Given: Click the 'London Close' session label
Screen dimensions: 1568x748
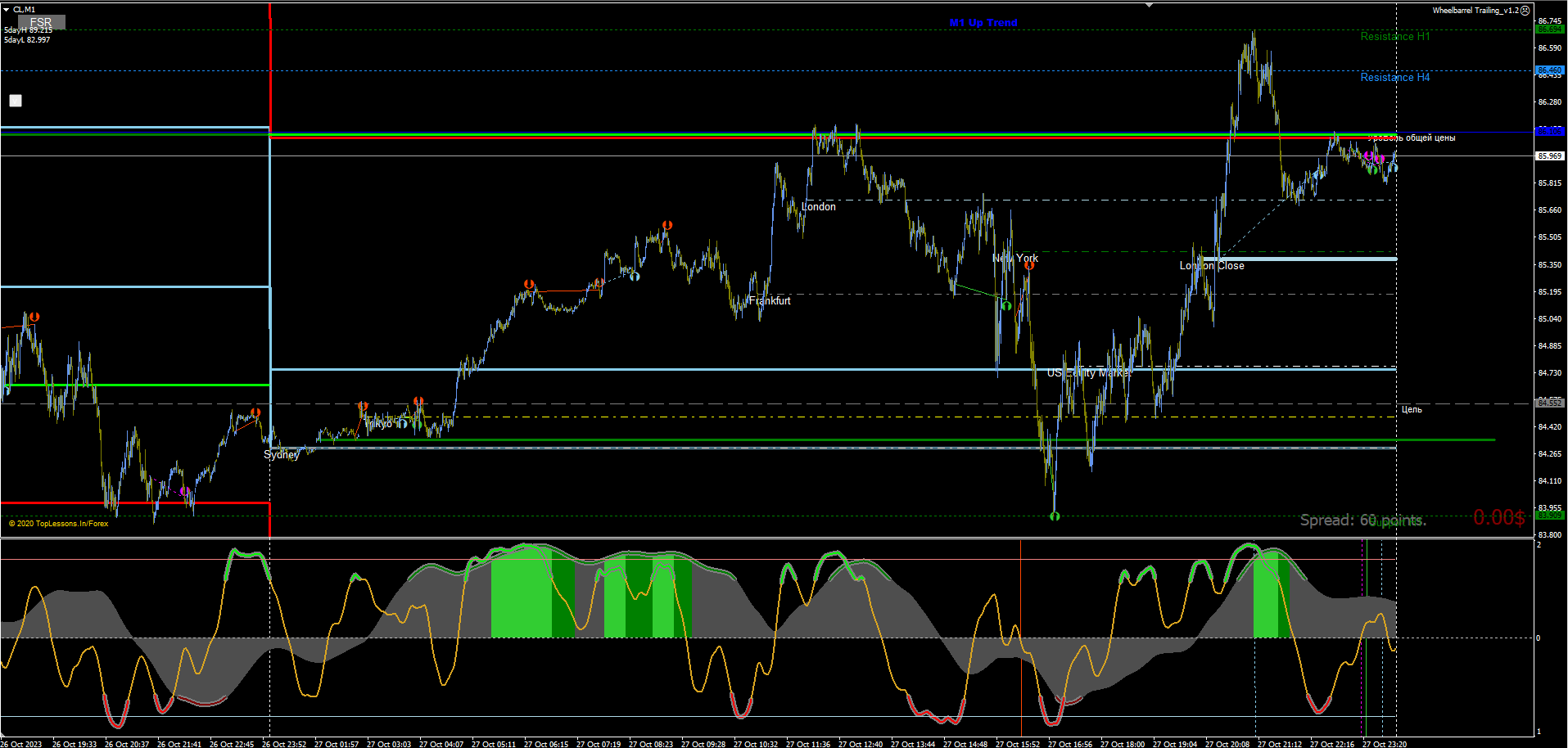Looking at the screenshot, I should coord(1212,265).
